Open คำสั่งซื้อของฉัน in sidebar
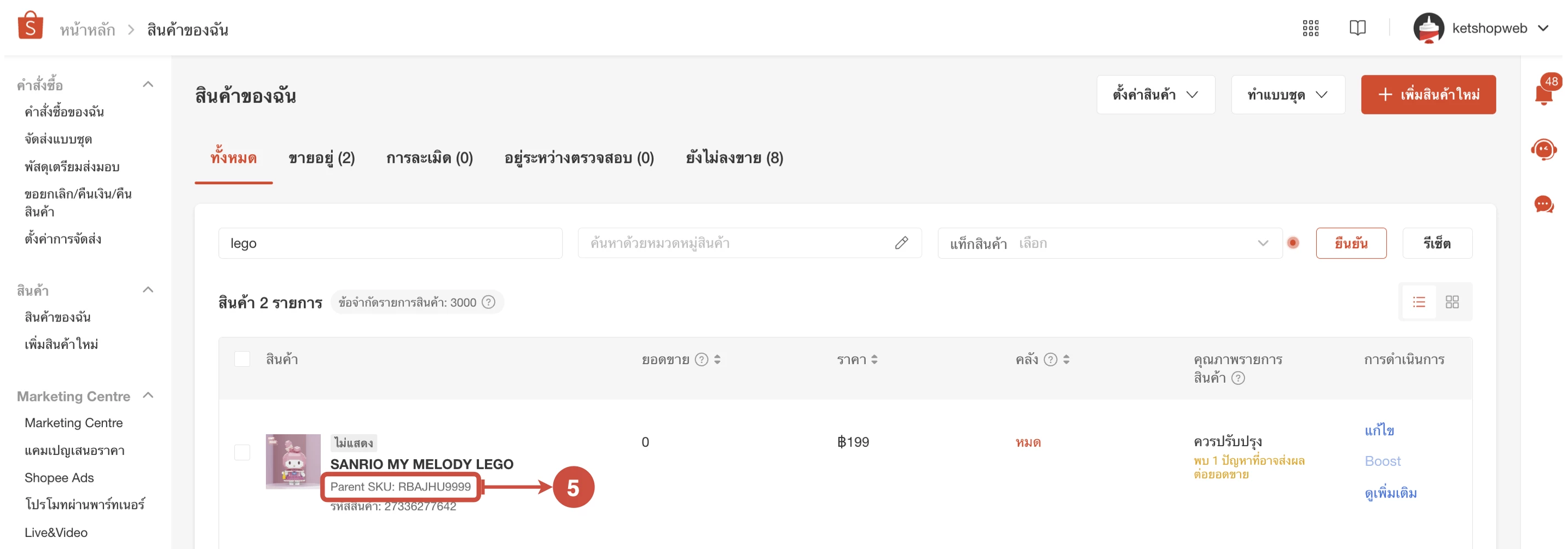1568x549 pixels. [x=64, y=112]
